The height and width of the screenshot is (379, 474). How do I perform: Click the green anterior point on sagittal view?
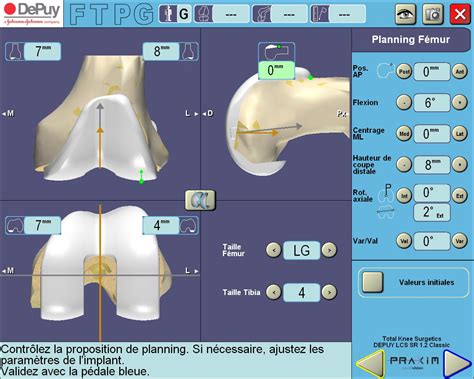(310, 78)
